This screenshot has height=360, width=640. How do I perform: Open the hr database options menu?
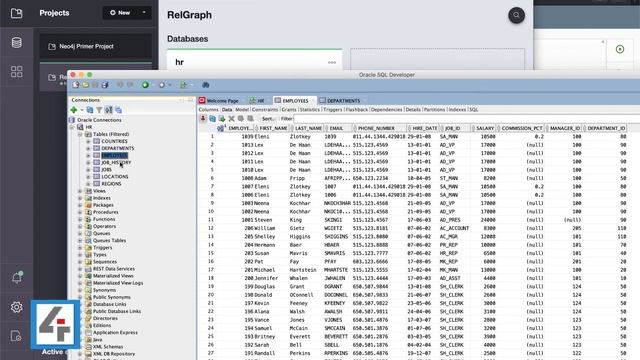tap(332, 62)
